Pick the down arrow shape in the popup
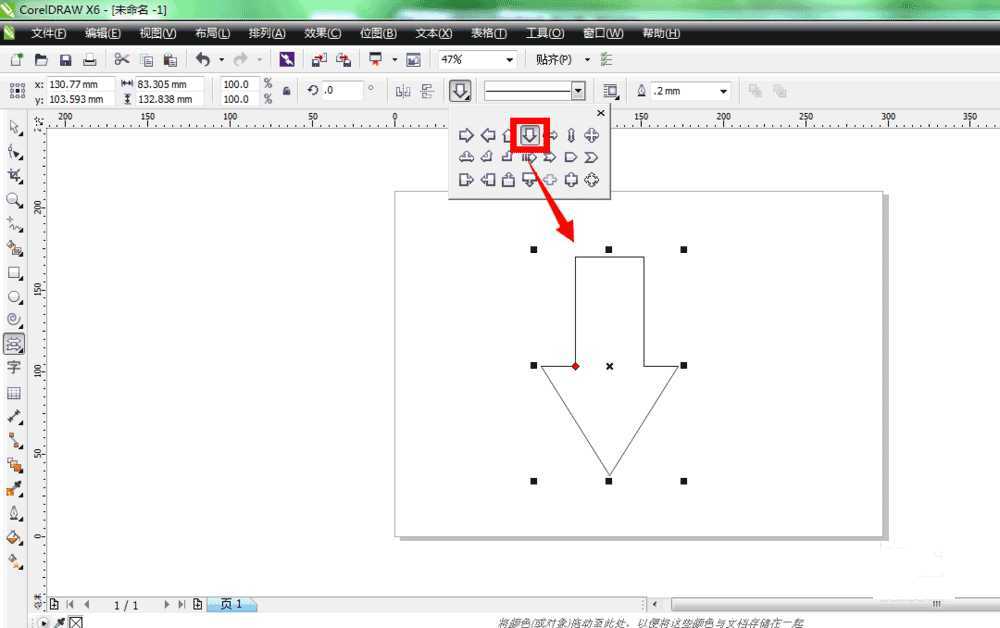Screen dimensions: 1000x628 coord(530,135)
